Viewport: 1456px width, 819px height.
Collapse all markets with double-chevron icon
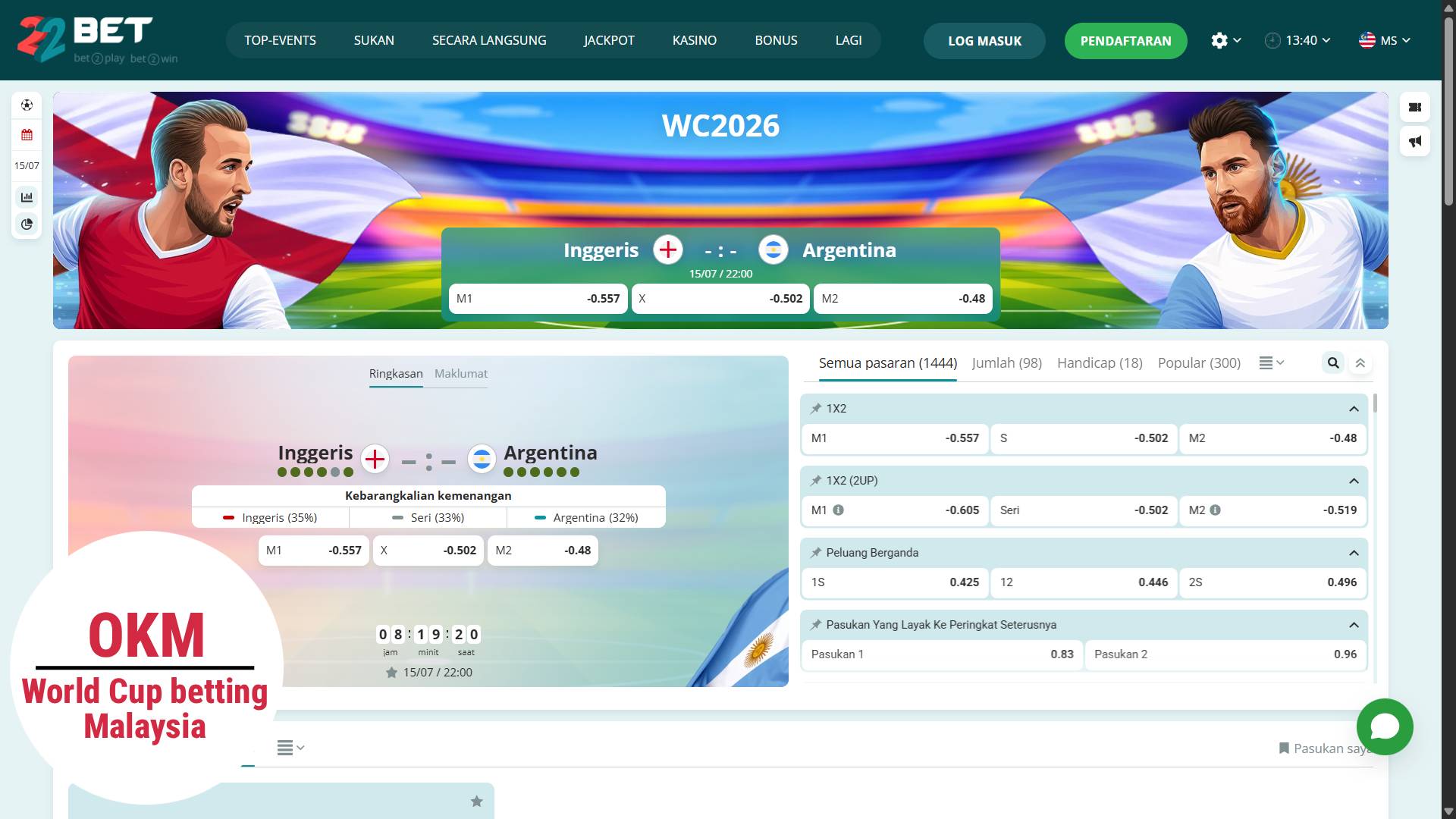point(1360,362)
